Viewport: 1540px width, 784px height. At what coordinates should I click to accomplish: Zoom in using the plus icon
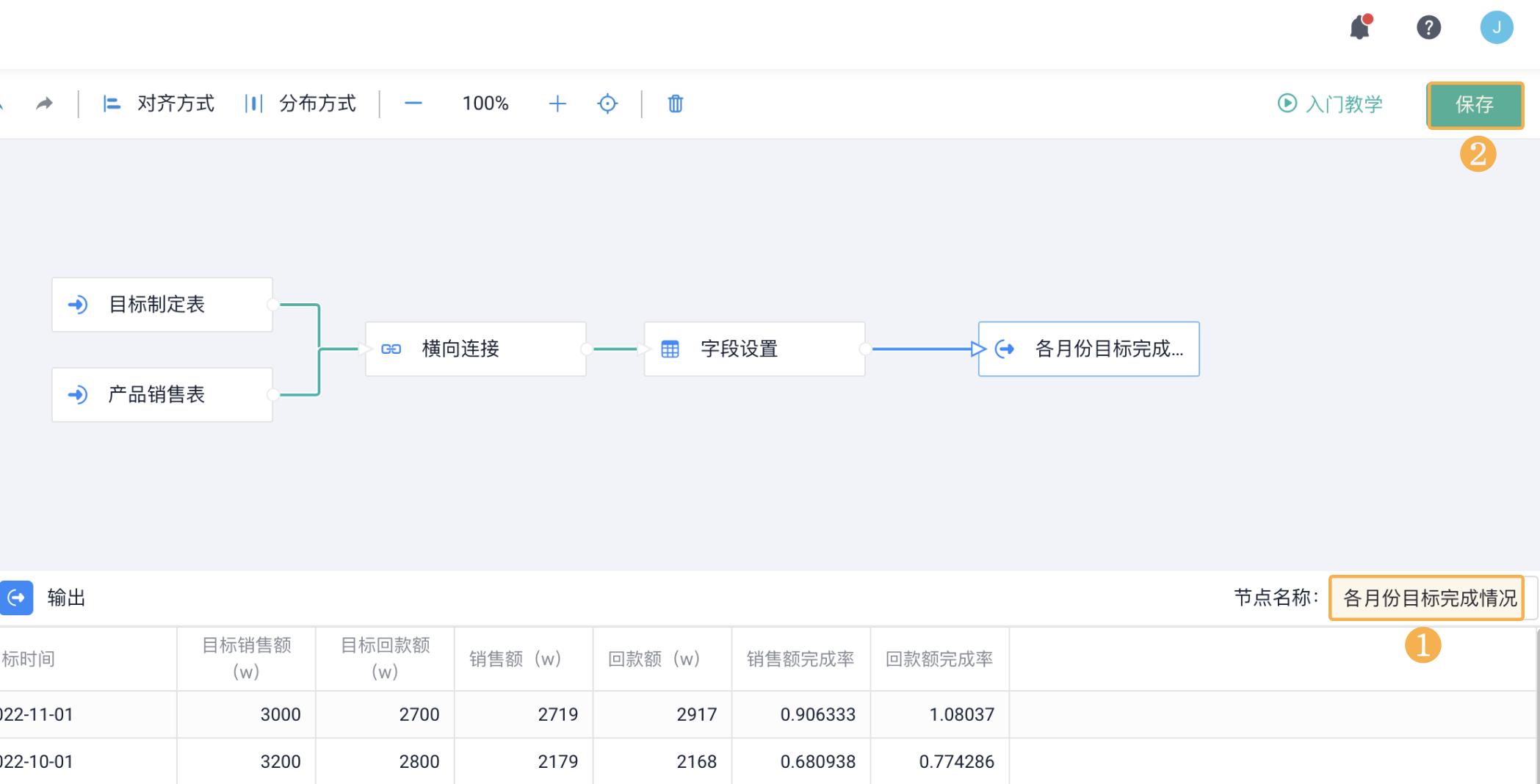click(x=558, y=104)
